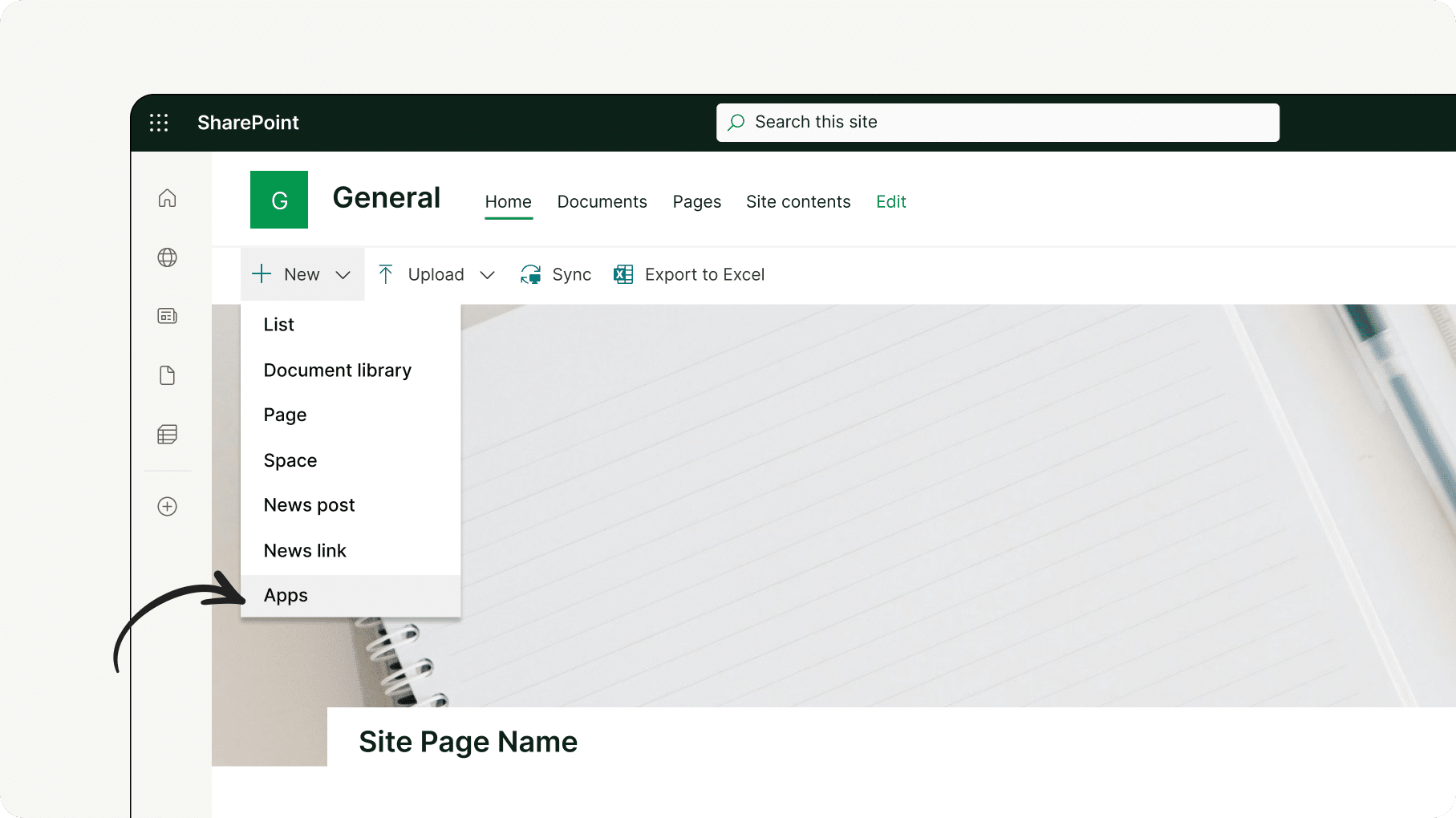Screen dimensions: 1456x818
Task: Click the New button label
Action: point(302,274)
